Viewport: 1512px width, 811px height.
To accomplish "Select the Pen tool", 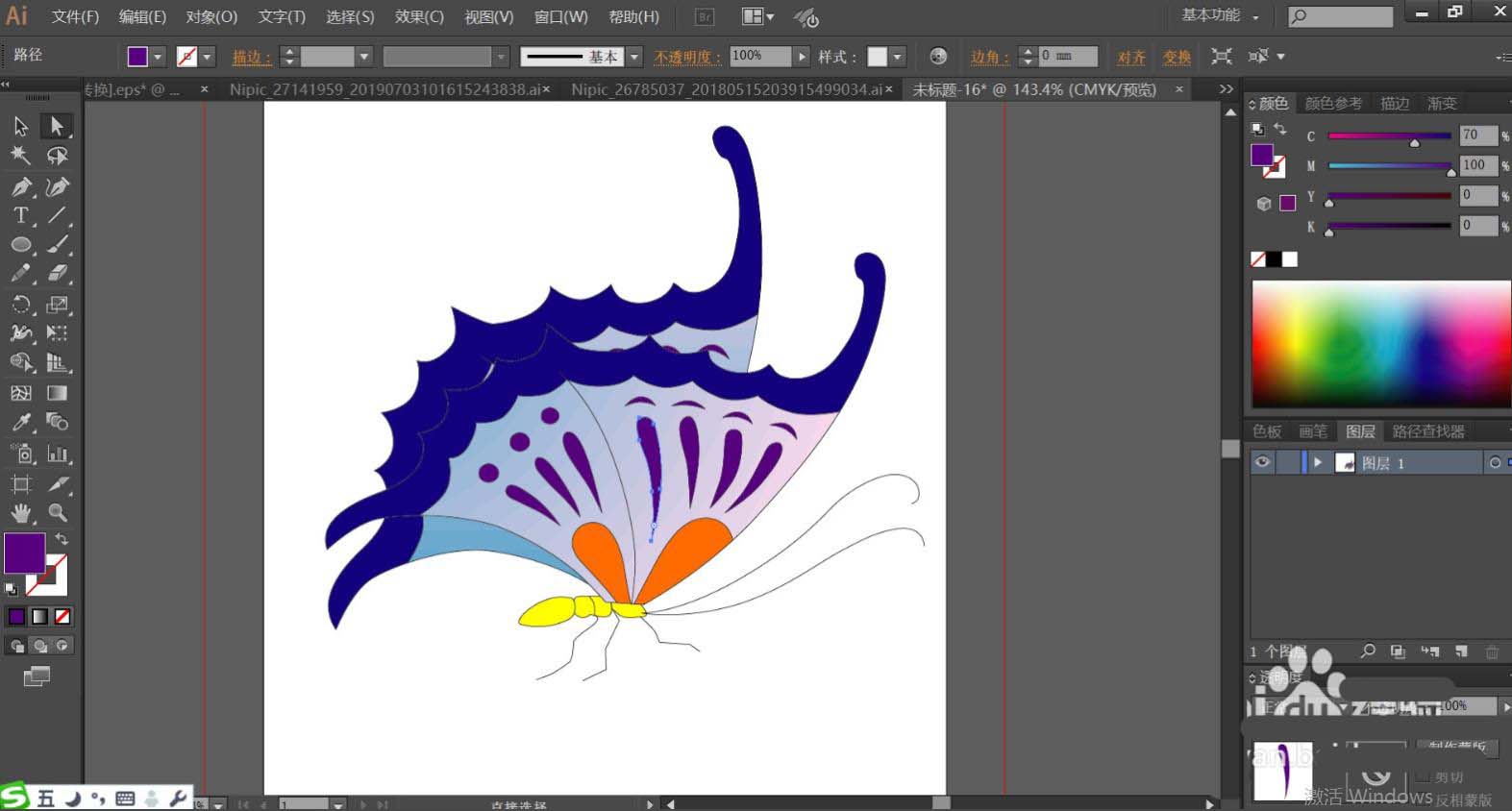I will pyautogui.click(x=21, y=186).
